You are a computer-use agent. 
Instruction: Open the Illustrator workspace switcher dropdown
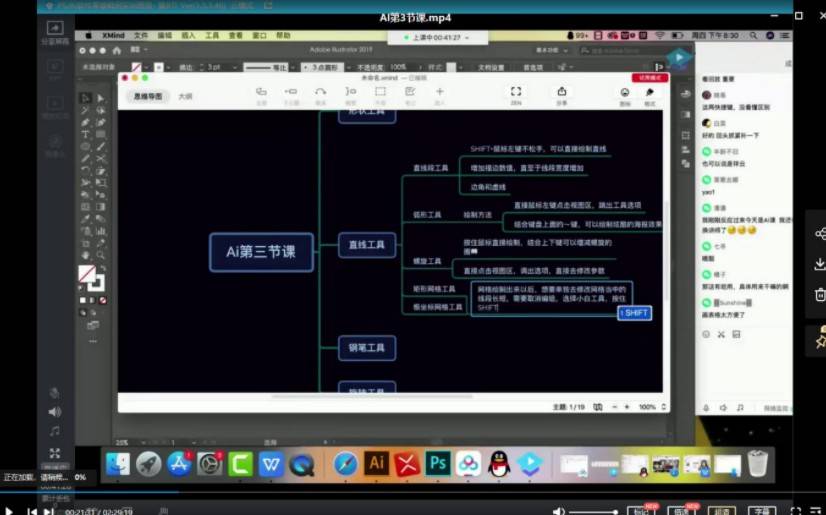(551, 51)
